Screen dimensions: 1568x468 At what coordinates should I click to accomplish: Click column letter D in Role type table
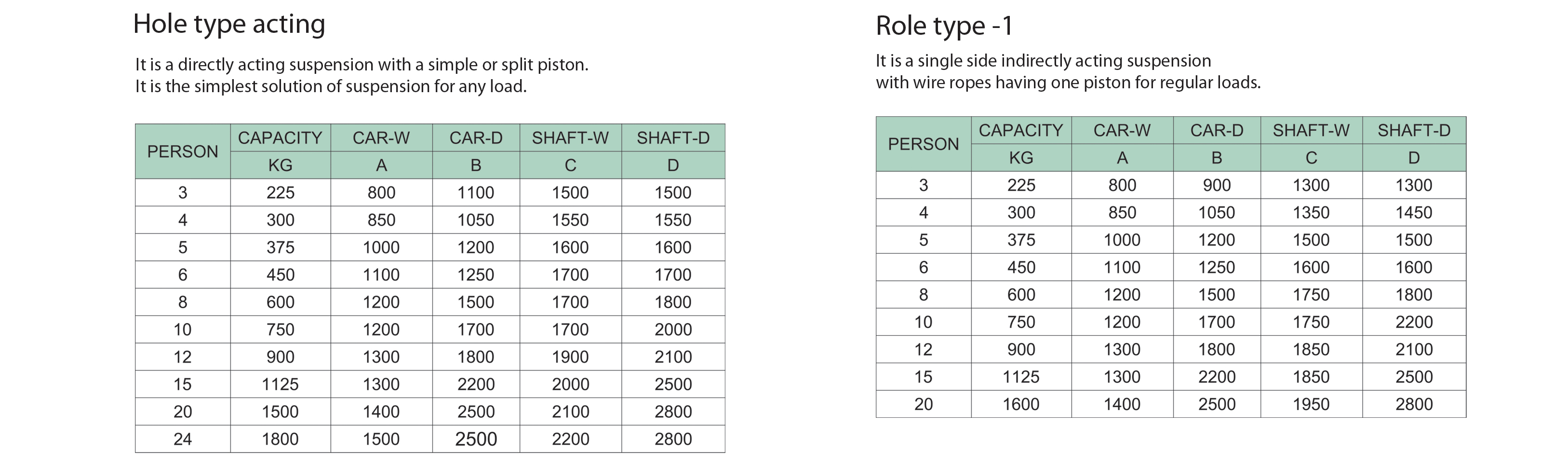tap(1413, 158)
